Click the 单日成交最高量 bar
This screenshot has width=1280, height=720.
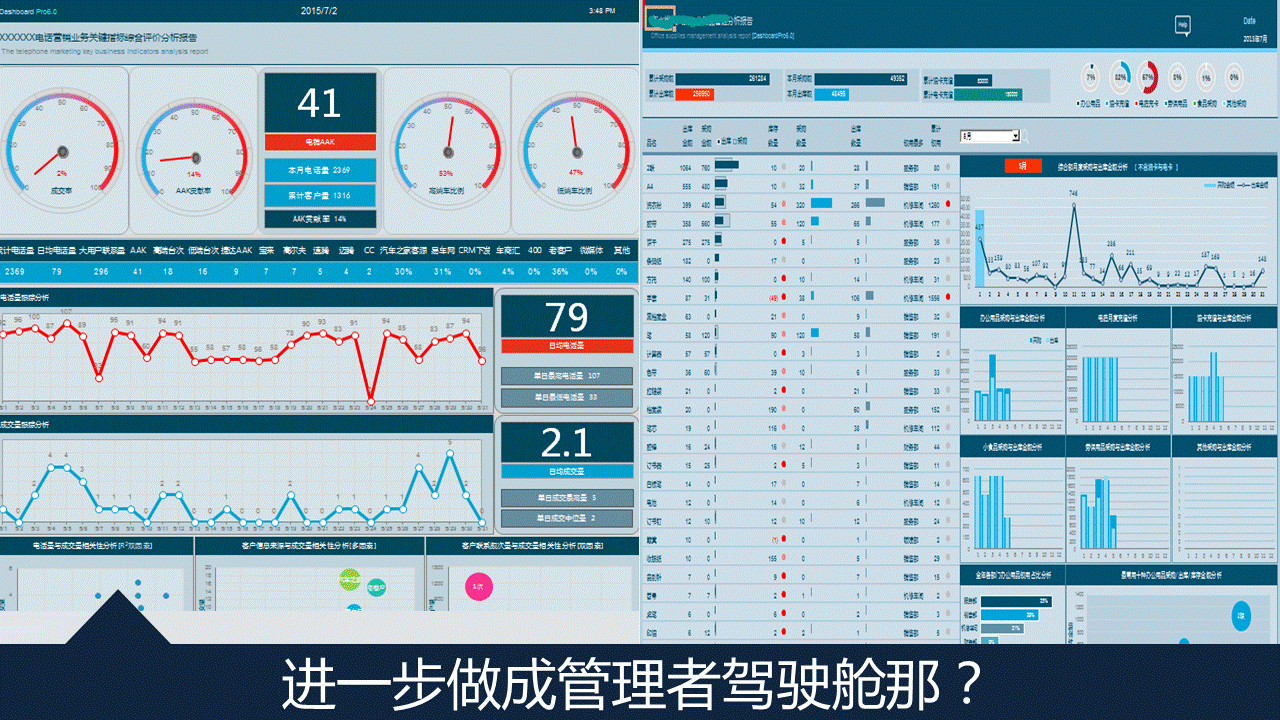[567, 497]
